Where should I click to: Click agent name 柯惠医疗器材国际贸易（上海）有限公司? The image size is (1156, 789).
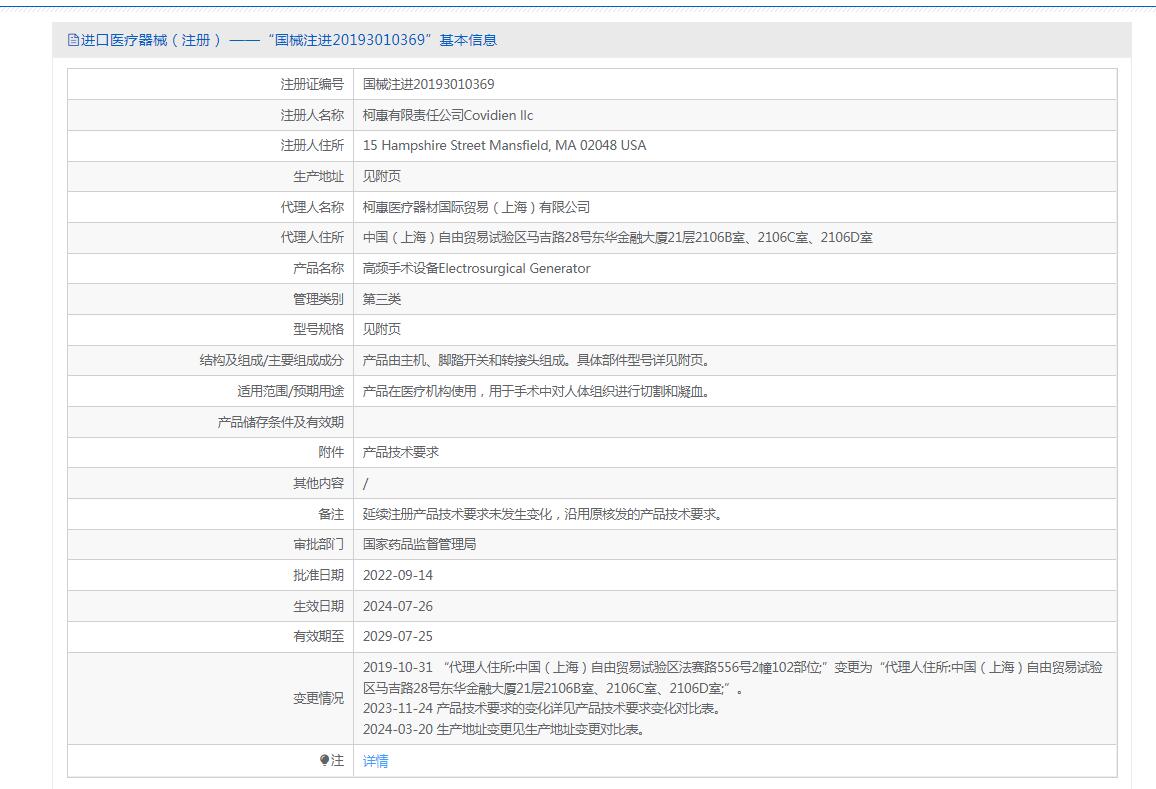[x=476, y=207]
